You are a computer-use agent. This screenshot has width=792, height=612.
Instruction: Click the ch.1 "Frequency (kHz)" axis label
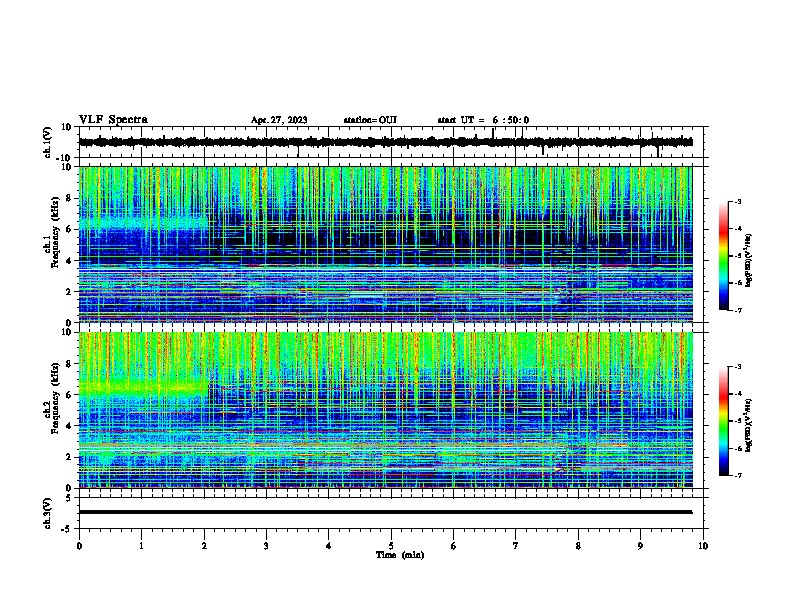[x=55, y=232]
